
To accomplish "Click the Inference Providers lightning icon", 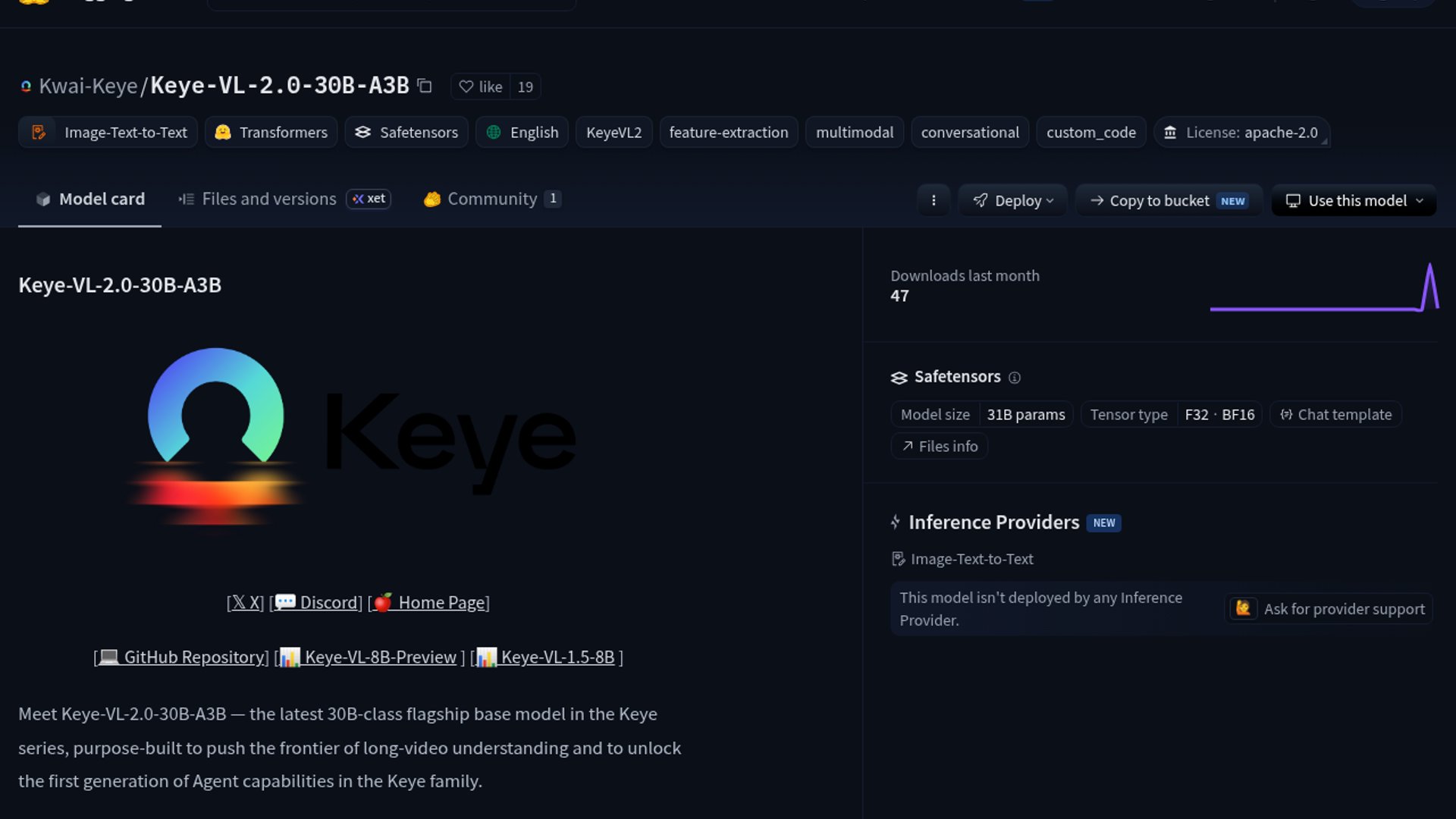I will 896,522.
